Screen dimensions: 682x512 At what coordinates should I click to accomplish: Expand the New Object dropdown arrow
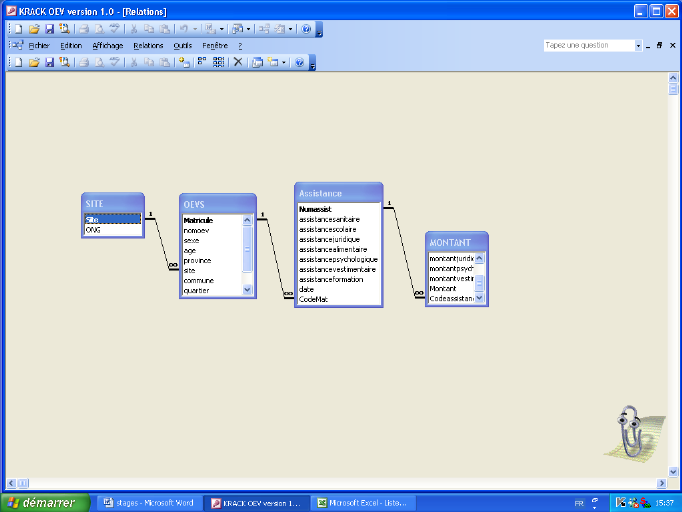click(x=284, y=62)
